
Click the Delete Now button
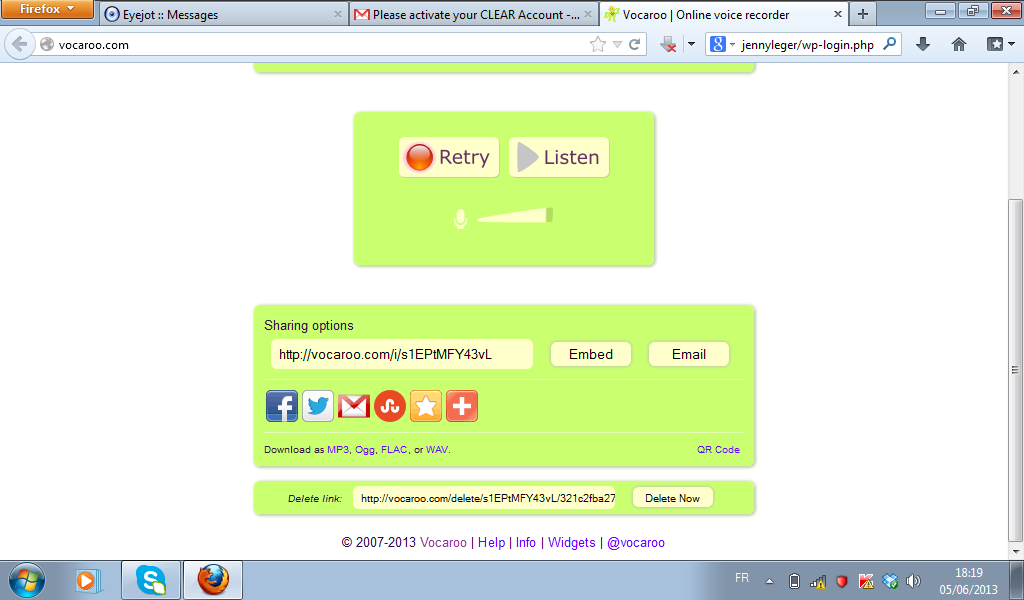click(672, 498)
